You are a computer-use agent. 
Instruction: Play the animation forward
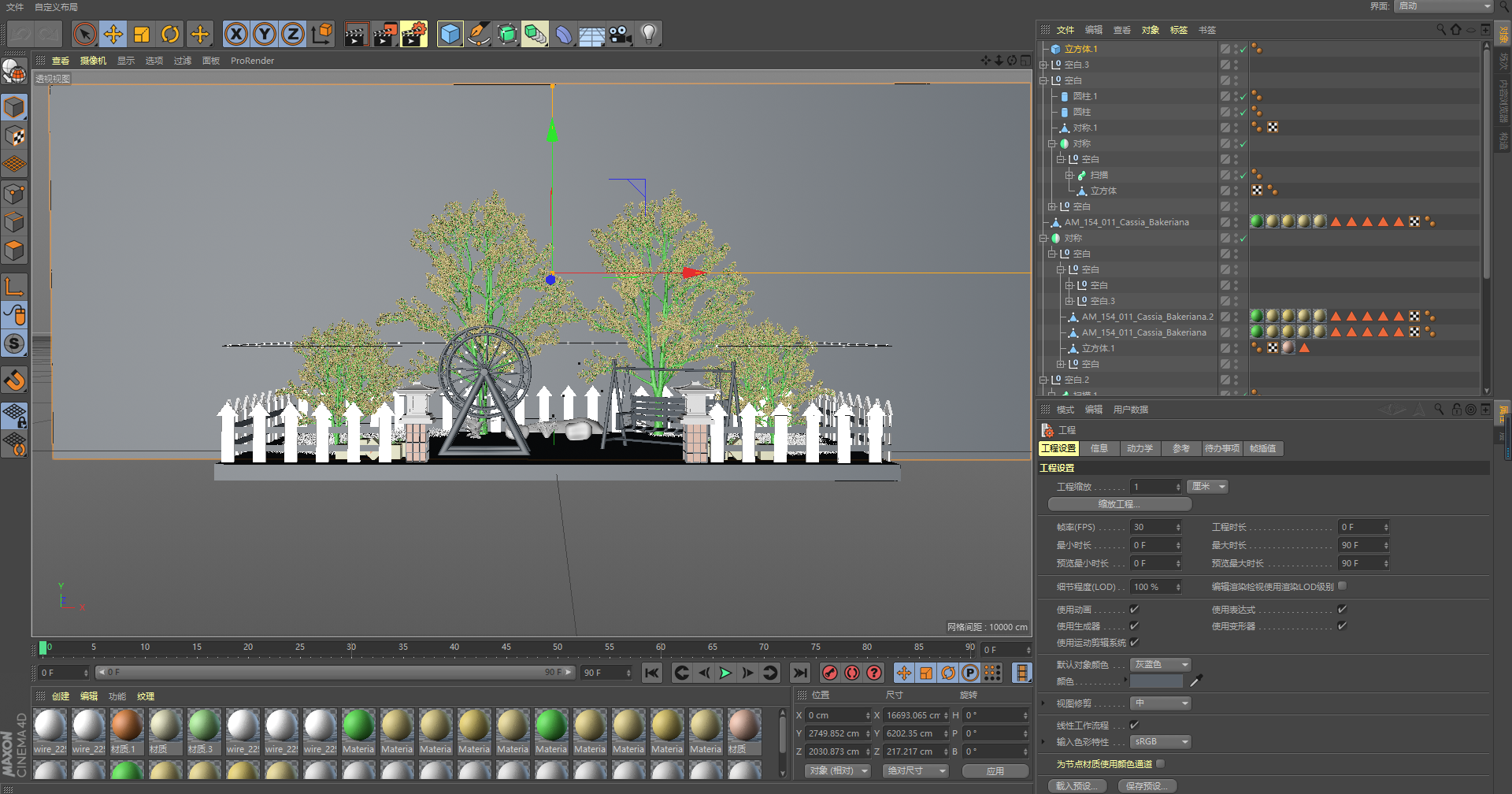tap(725, 673)
